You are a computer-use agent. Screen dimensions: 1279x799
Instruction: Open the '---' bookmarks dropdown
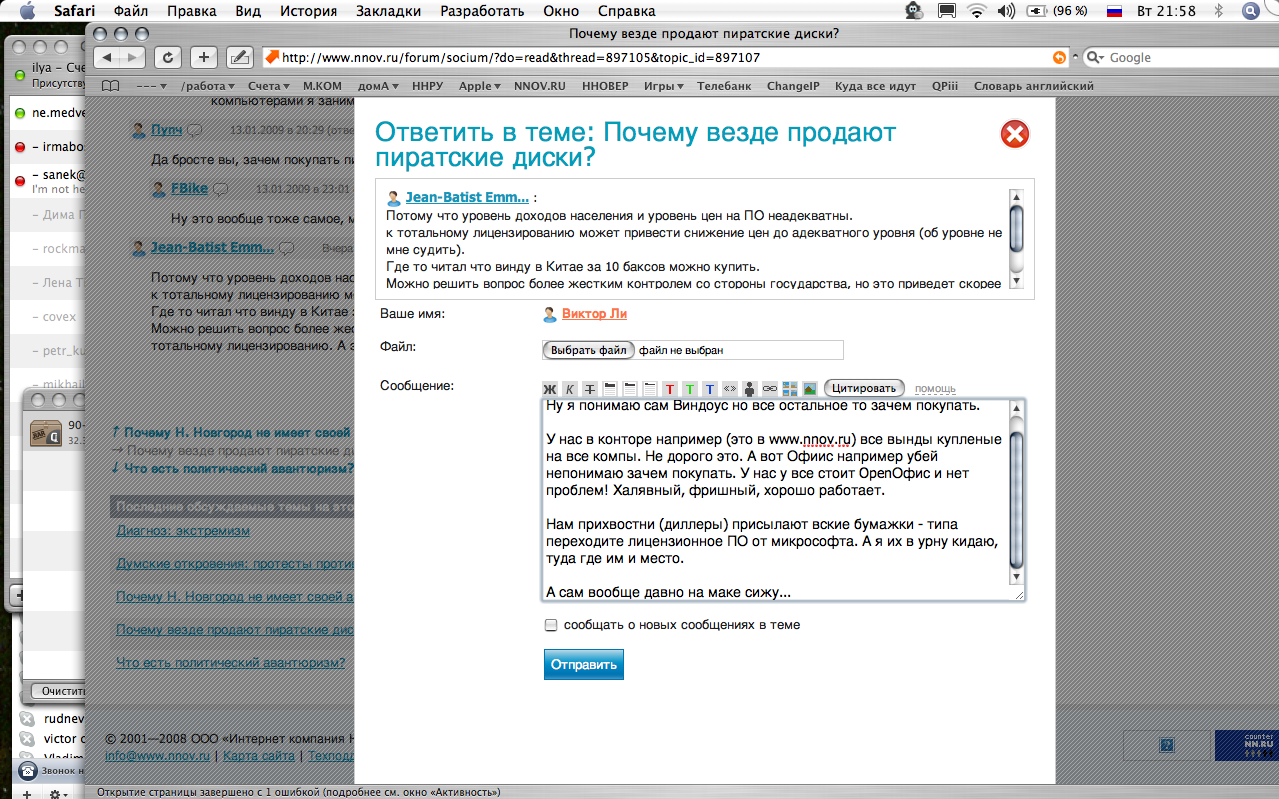click(152, 86)
